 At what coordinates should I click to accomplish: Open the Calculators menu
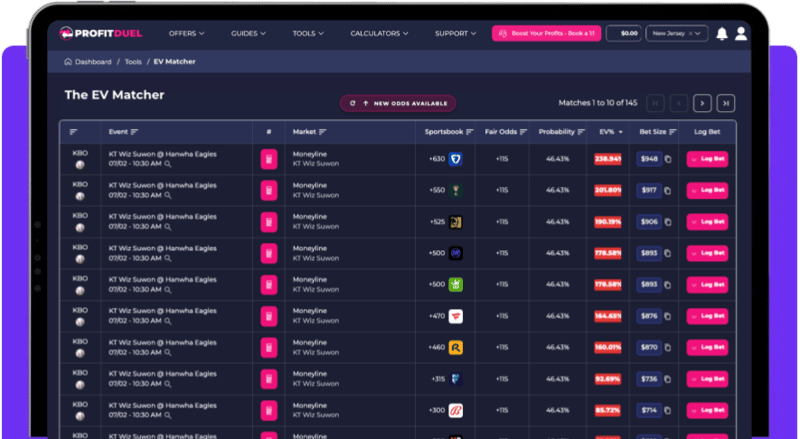point(379,34)
